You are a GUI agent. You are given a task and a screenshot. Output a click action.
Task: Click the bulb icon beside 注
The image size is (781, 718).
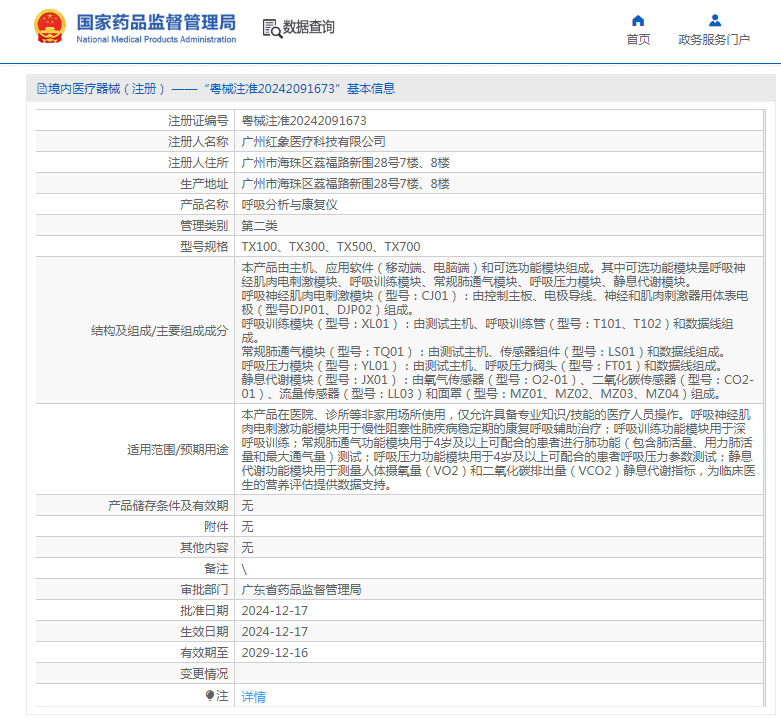coord(210,695)
